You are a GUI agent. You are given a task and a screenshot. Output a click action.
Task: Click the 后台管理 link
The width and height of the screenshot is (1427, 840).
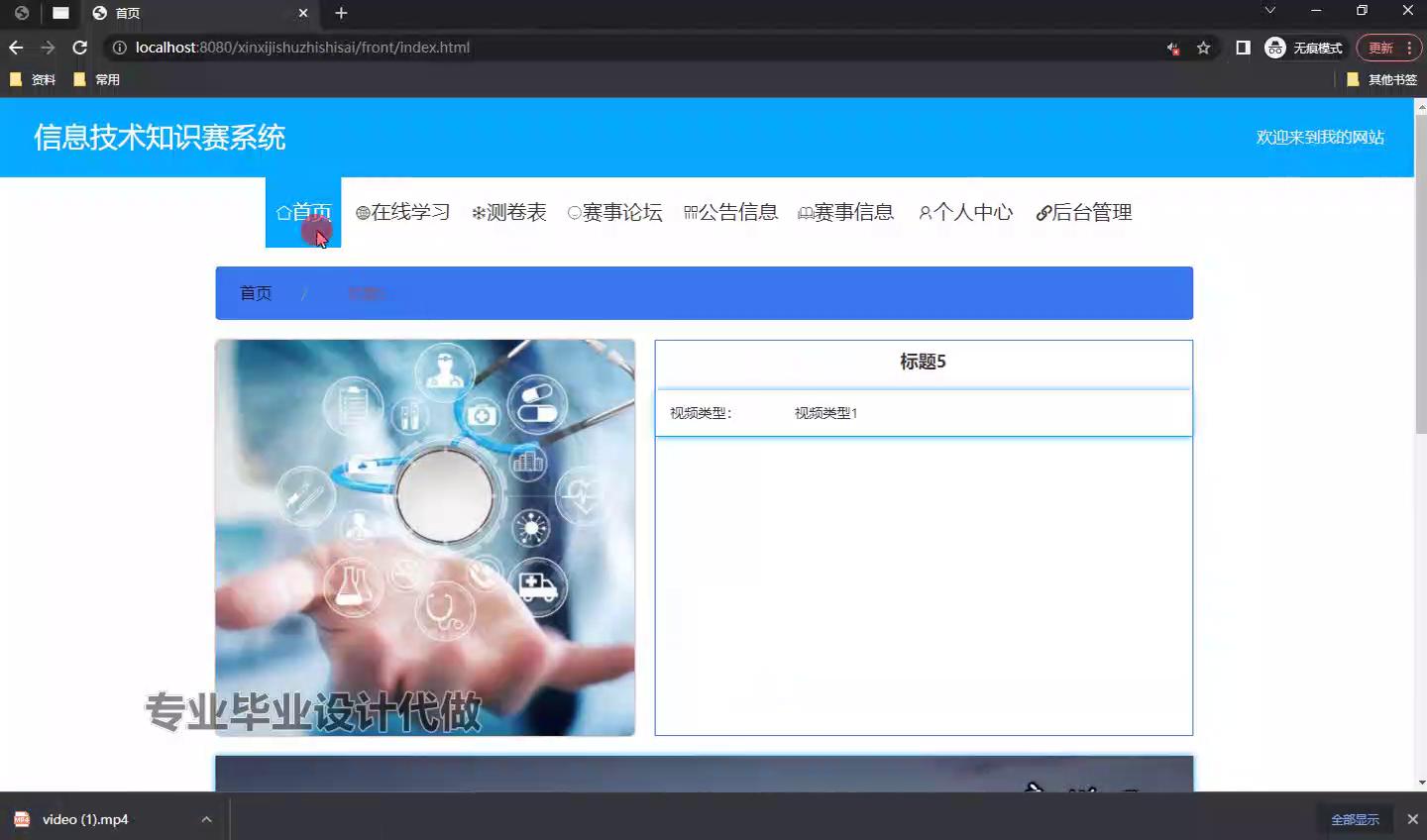(1084, 212)
